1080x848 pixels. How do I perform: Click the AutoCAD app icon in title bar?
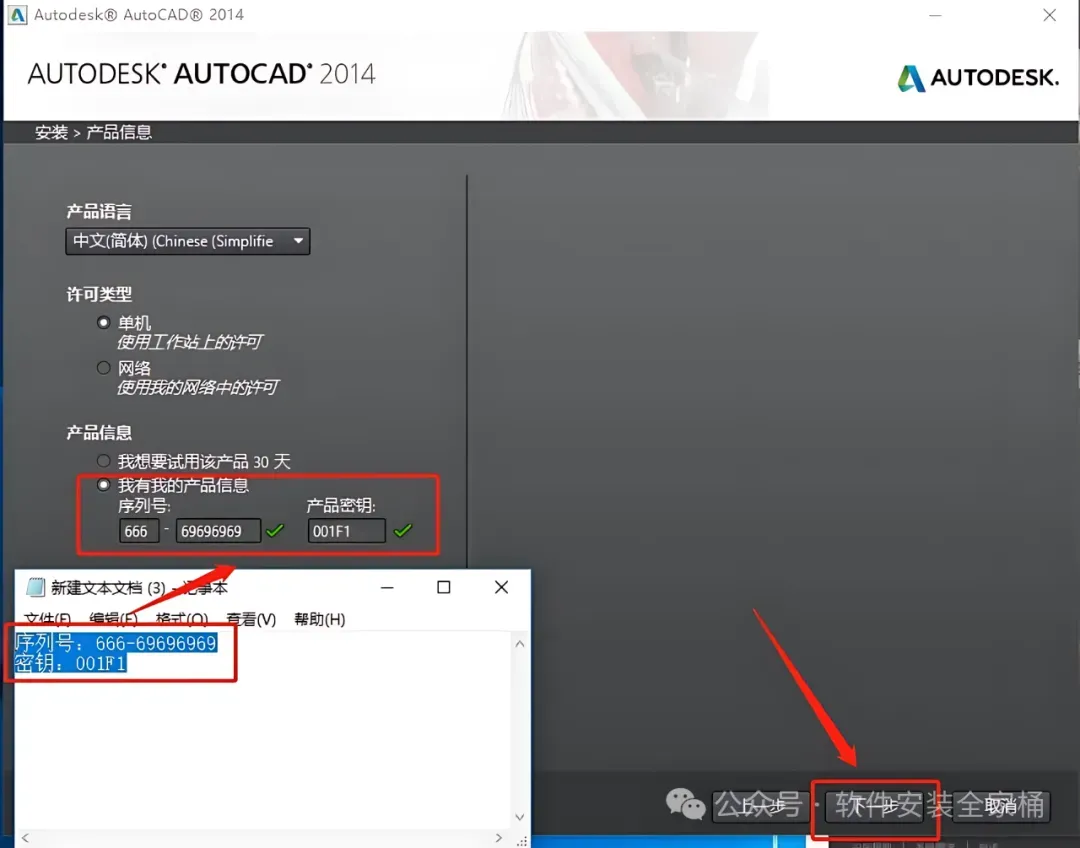[x=17, y=14]
